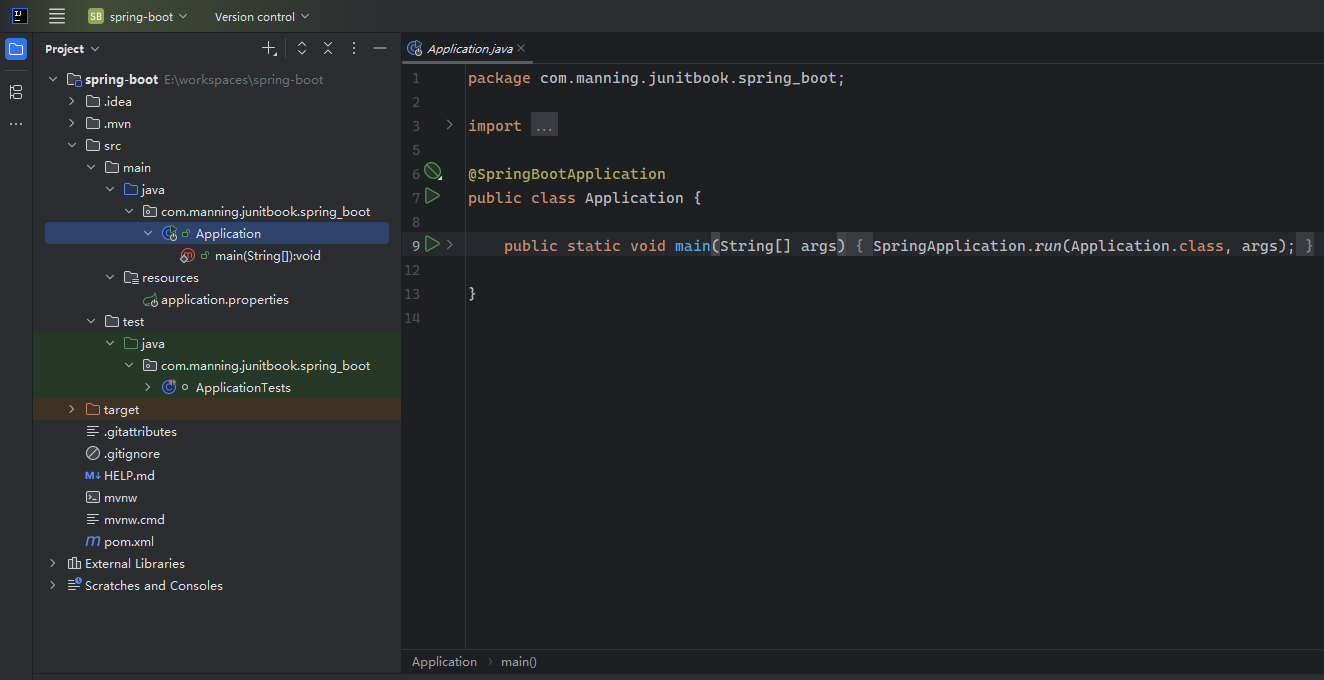
Task: Click line number 13 in gutter
Action: 414,294
